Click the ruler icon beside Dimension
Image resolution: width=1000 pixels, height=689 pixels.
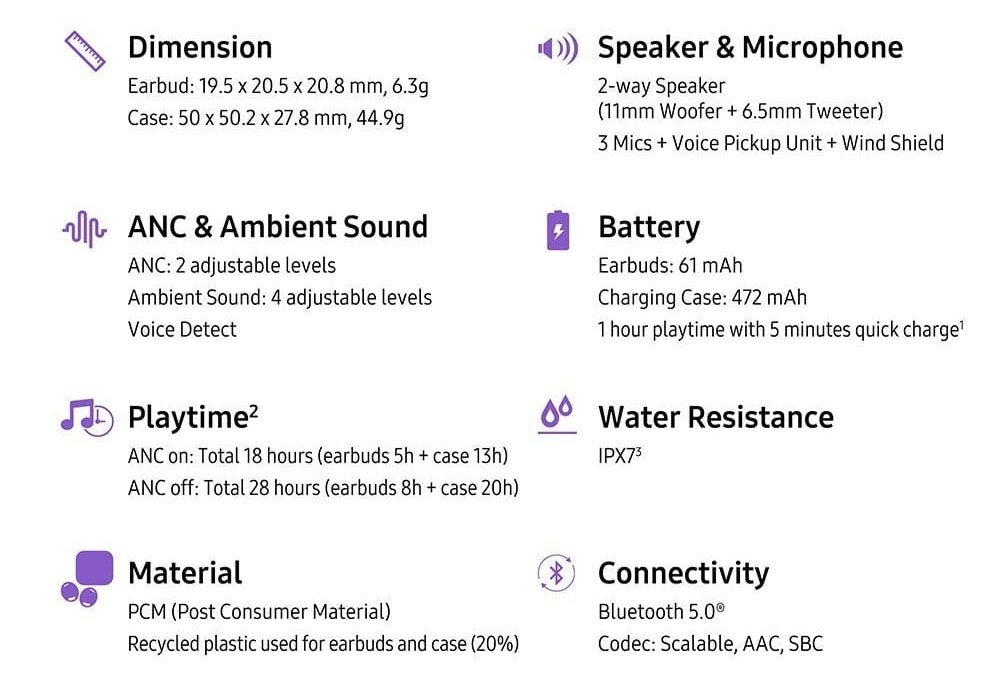coord(85,50)
